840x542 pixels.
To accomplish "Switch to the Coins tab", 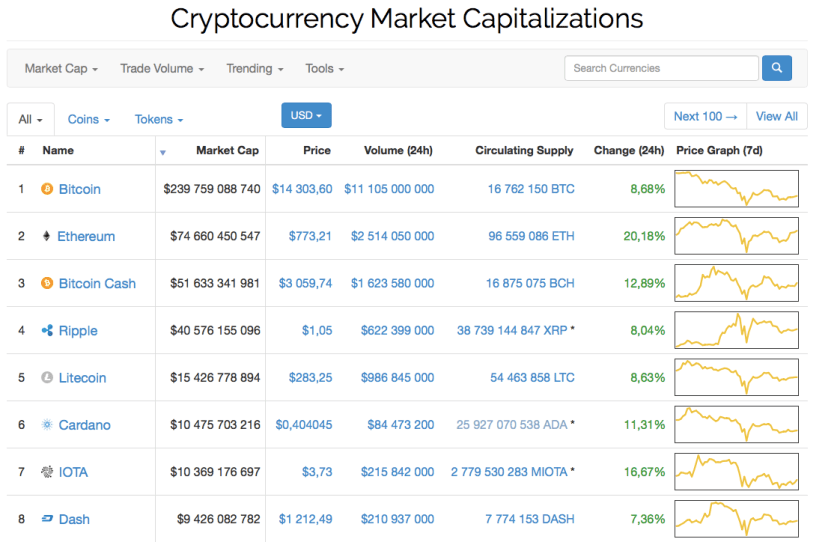I will pyautogui.click(x=88, y=119).
